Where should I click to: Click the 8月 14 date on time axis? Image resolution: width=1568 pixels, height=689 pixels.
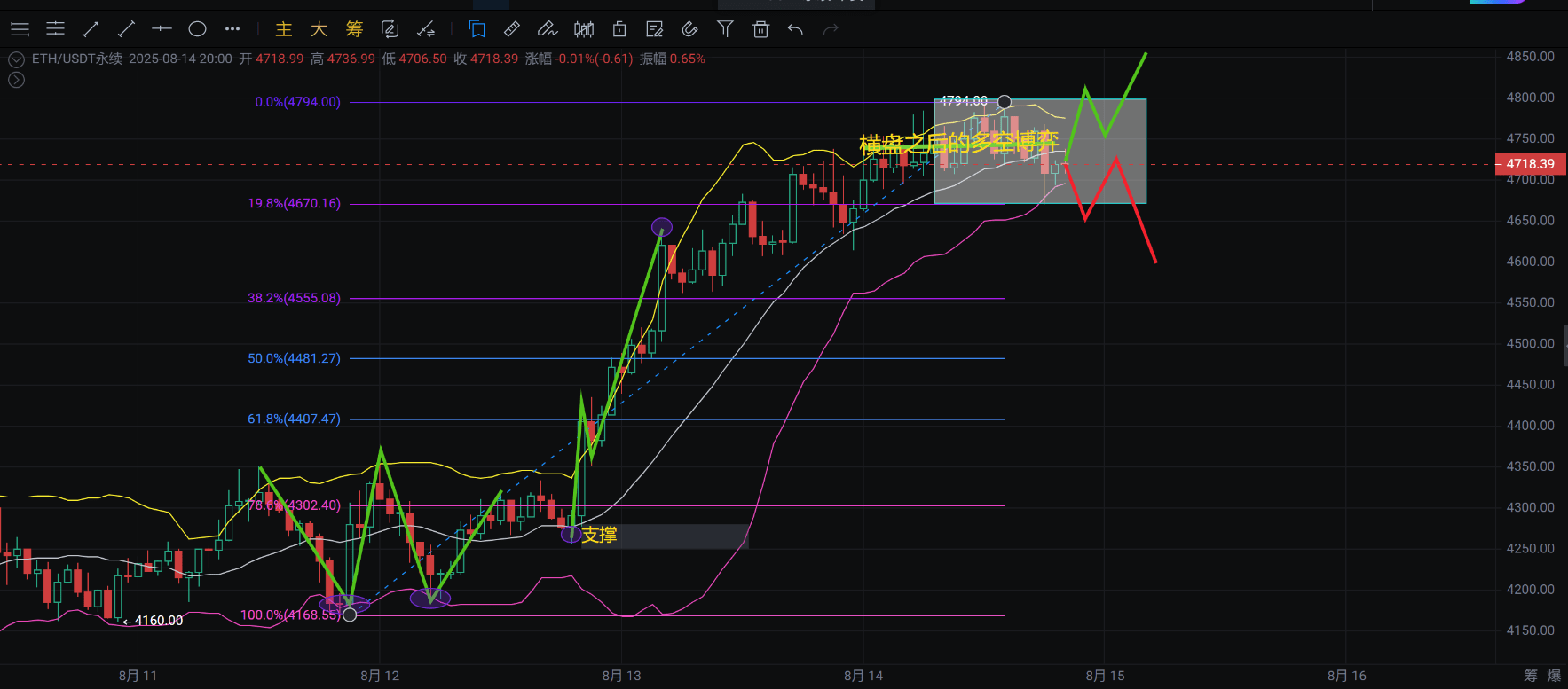pyautogui.click(x=863, y=676)
